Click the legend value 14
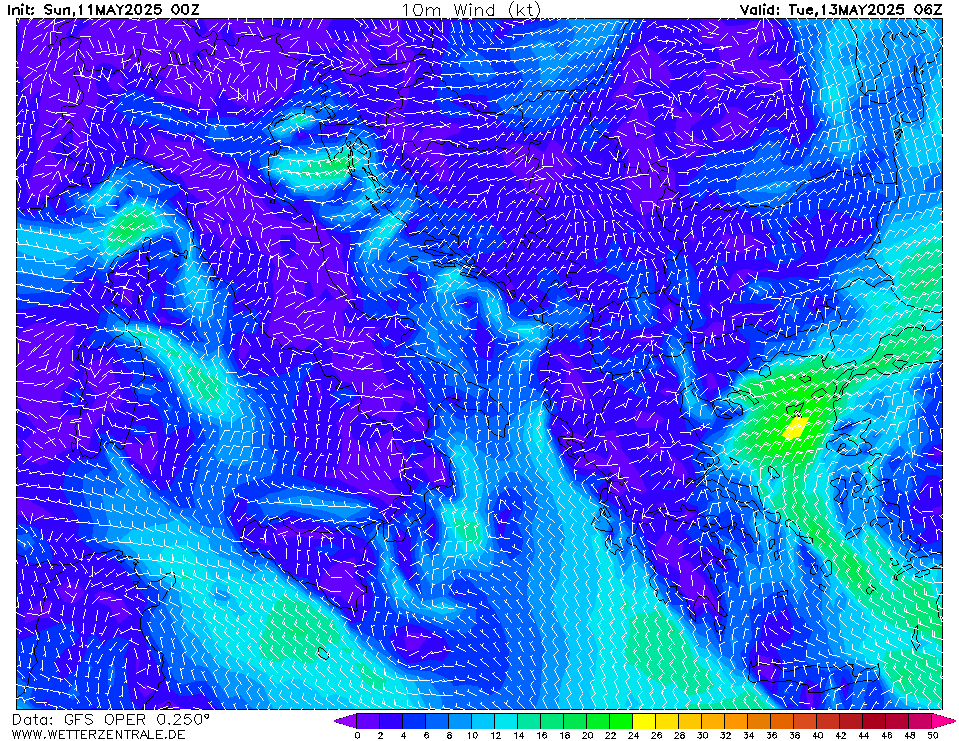The width and height of the screenshot is (959, 741). click(518, 735)
